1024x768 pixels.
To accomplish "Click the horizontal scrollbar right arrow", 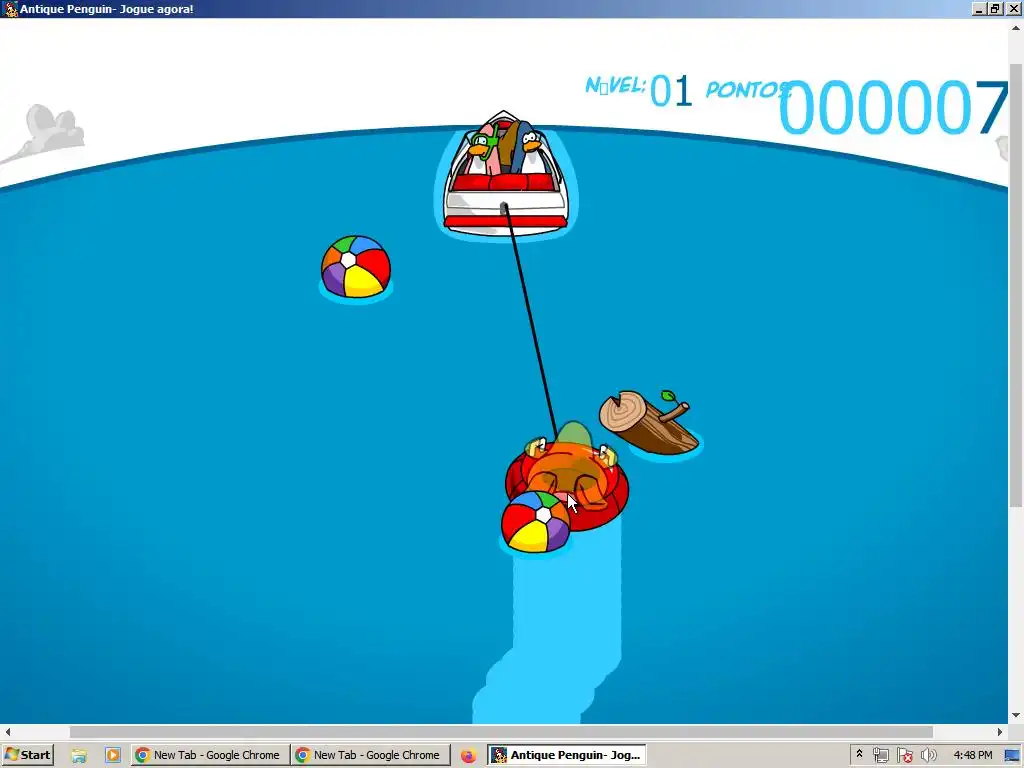I will pos(1000,732).
